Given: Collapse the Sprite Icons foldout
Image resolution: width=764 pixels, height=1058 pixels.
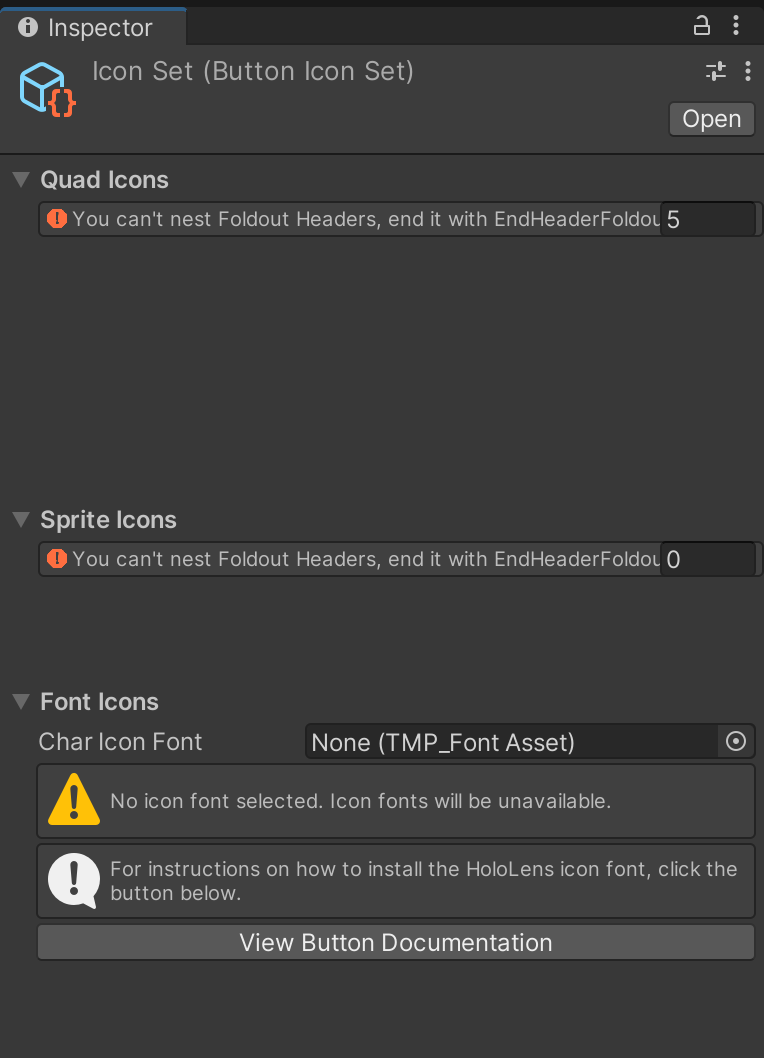Looking at the screenshot, I should [x=20, y=519].
